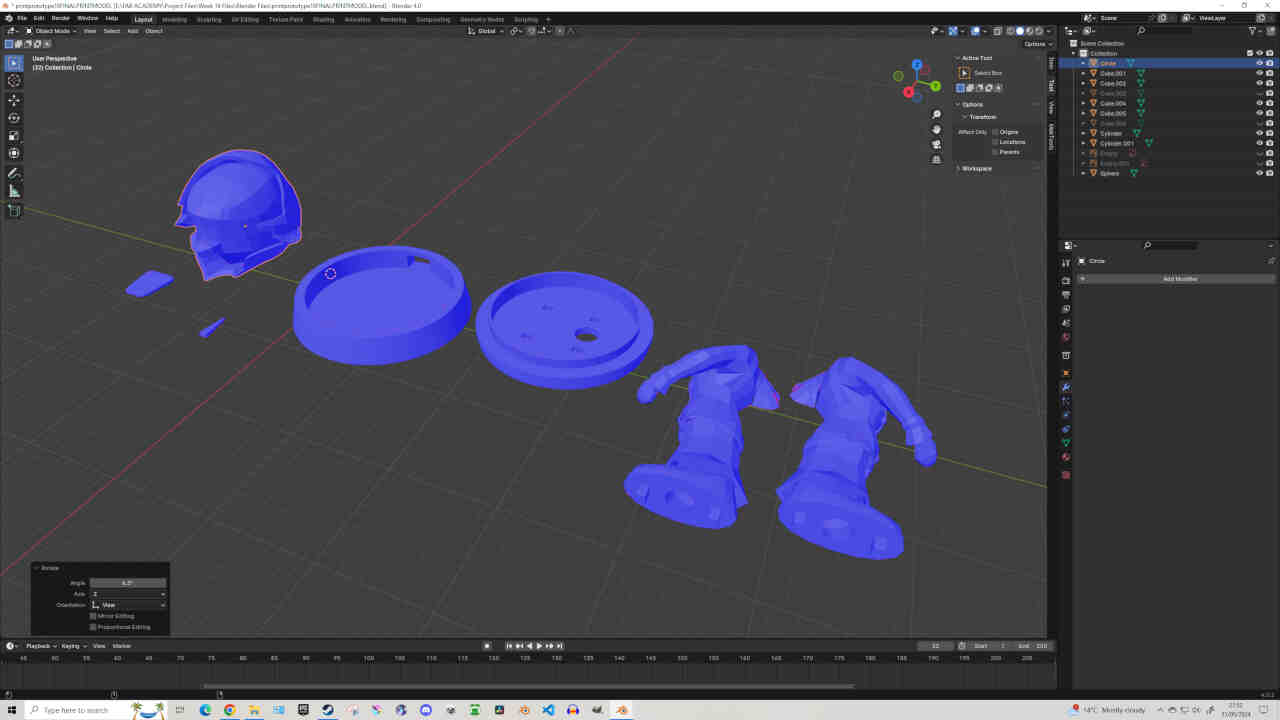Play the animation in the timeline
This screenshot has height=720, width=1280.
[539, 646]
